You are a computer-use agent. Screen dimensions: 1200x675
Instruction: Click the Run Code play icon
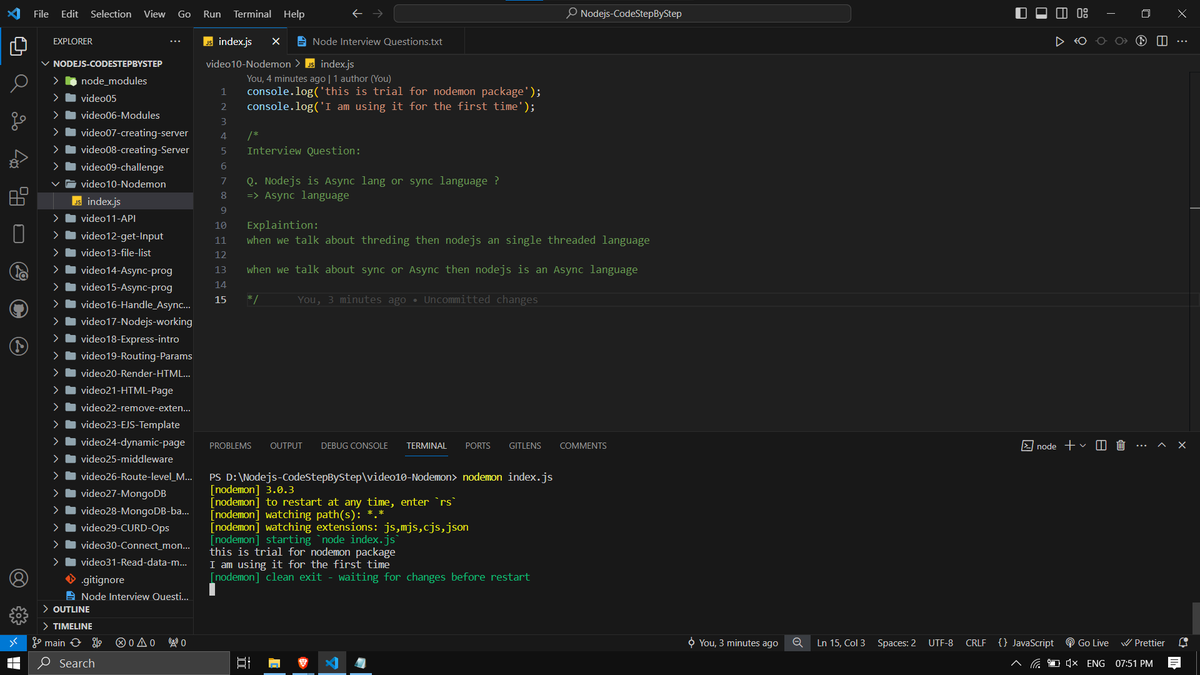(x=1060, y=42)
